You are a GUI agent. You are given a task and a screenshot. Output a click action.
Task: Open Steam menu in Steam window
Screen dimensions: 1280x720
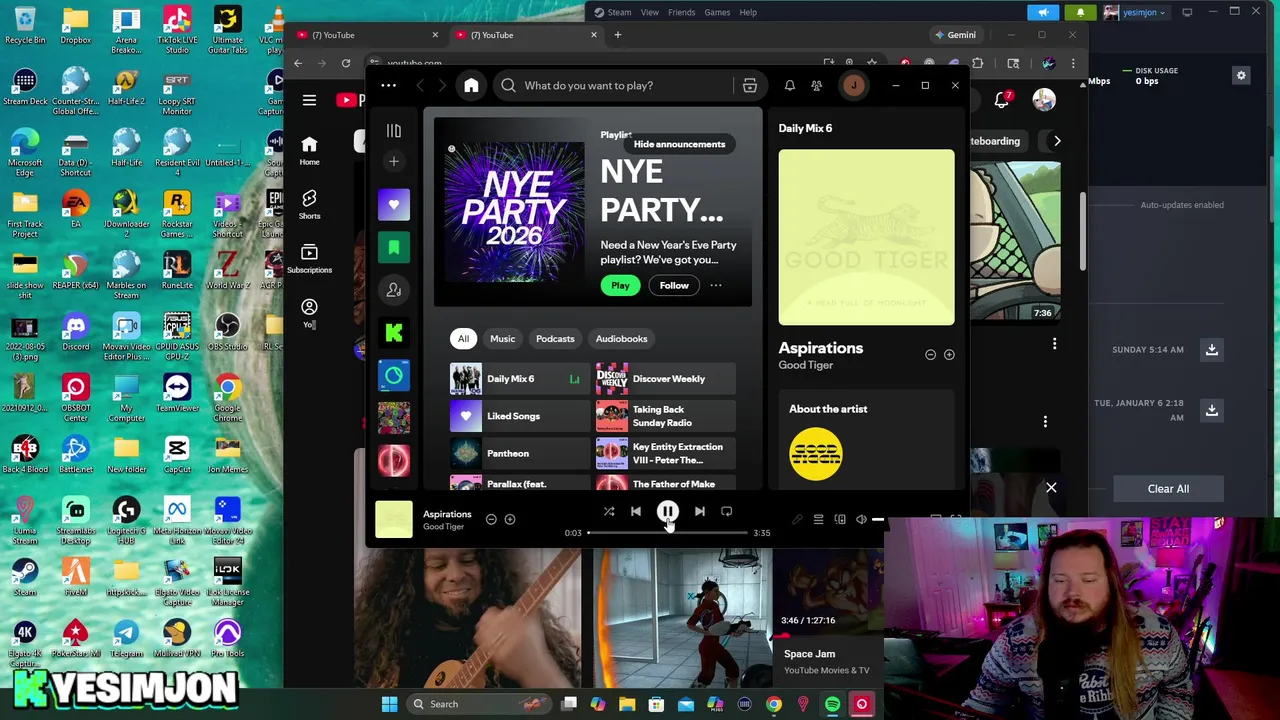[x=613, y=12]
